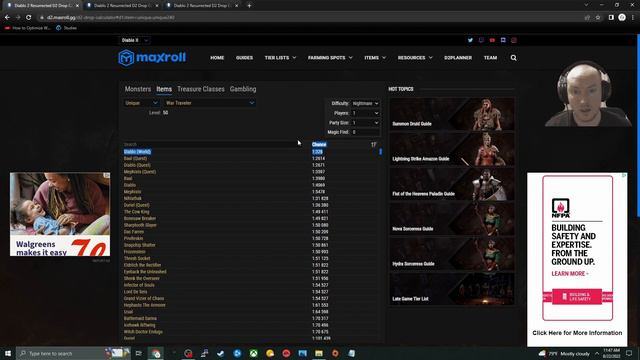
Task: Open Late Game Tier List card
Action: (x=452, y=289)
